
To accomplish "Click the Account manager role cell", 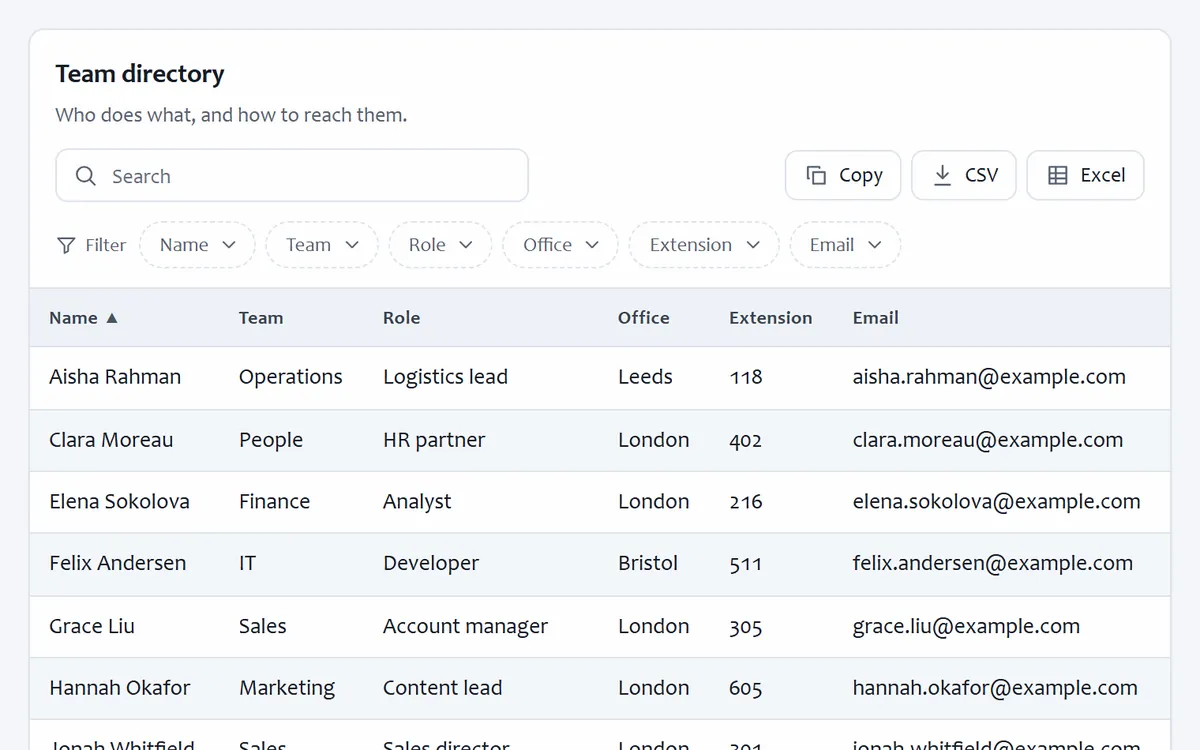I will tap(465, 627).
